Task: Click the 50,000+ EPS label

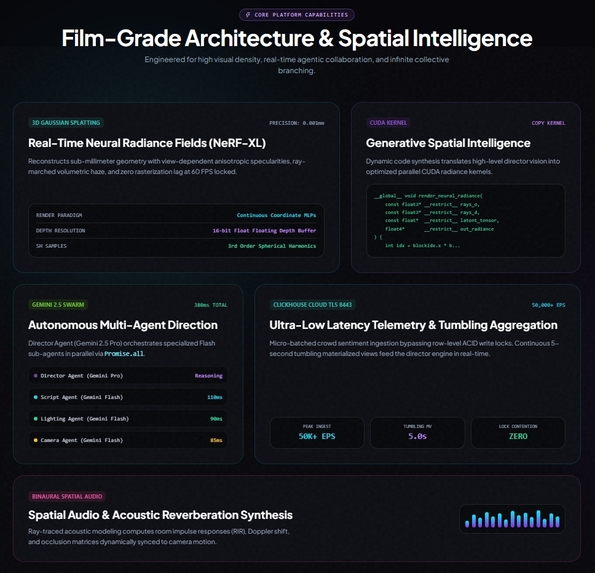Action: click(x=548, y=305)
